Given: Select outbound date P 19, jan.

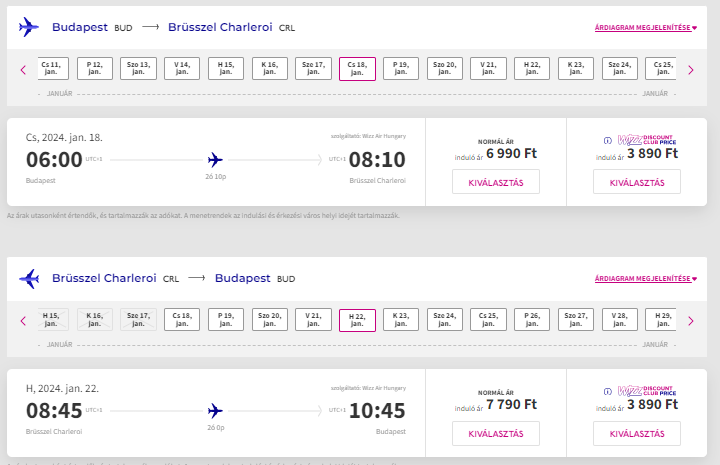Looking at the screenshot, I should click(401, 68).
